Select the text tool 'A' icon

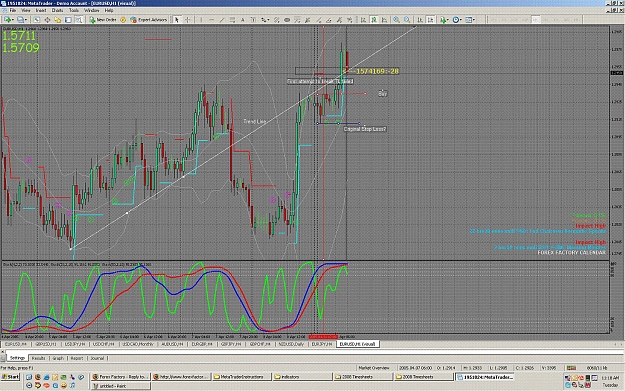coord(242,20)
